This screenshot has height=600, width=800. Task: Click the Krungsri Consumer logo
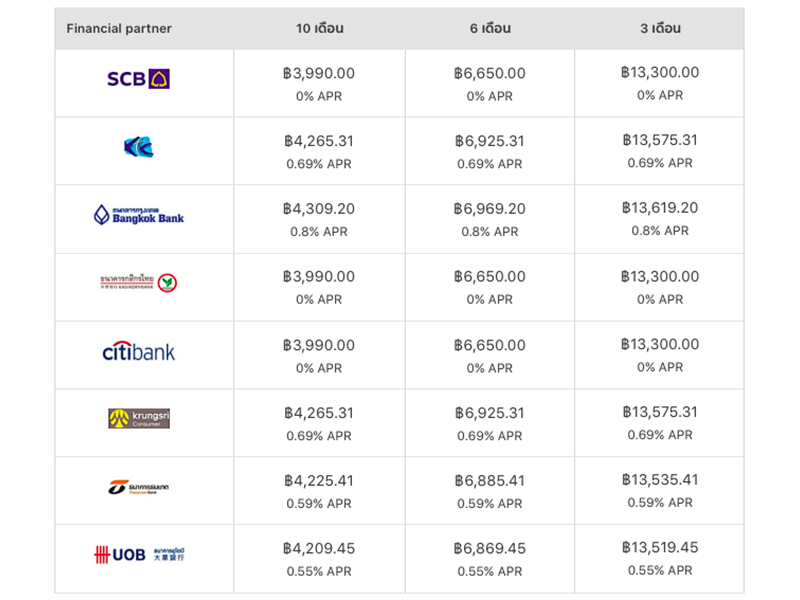click(138, 419)
